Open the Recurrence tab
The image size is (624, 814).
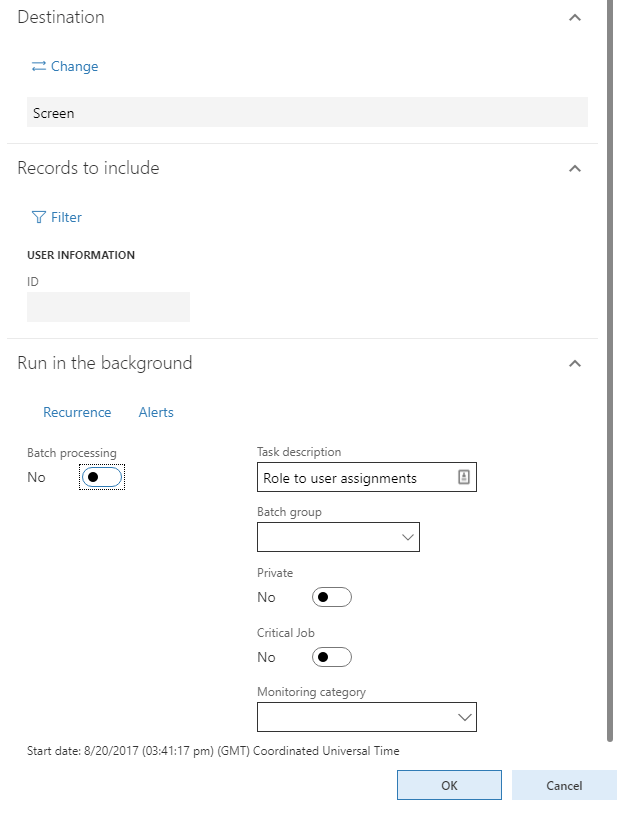tap(77, 412)
